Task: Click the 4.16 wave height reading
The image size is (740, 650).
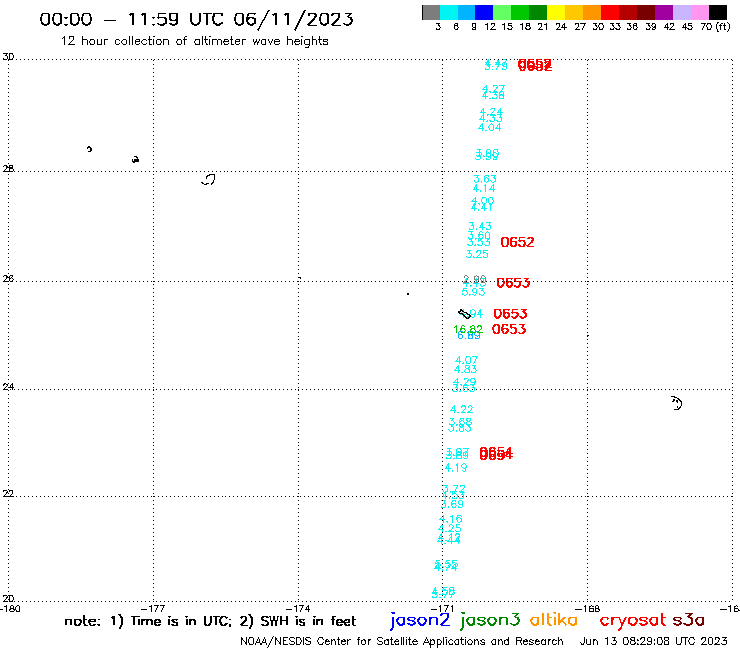Action: [451, 519]
